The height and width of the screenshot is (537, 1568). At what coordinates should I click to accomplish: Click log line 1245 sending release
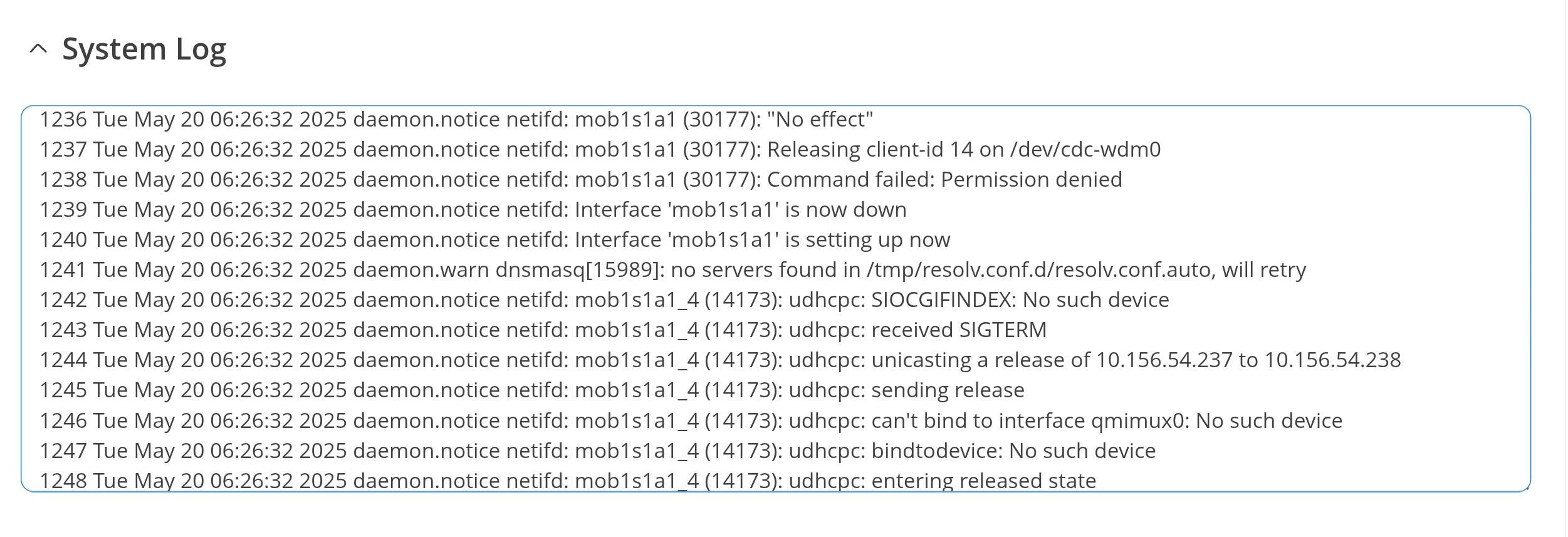tap(532, 390)
